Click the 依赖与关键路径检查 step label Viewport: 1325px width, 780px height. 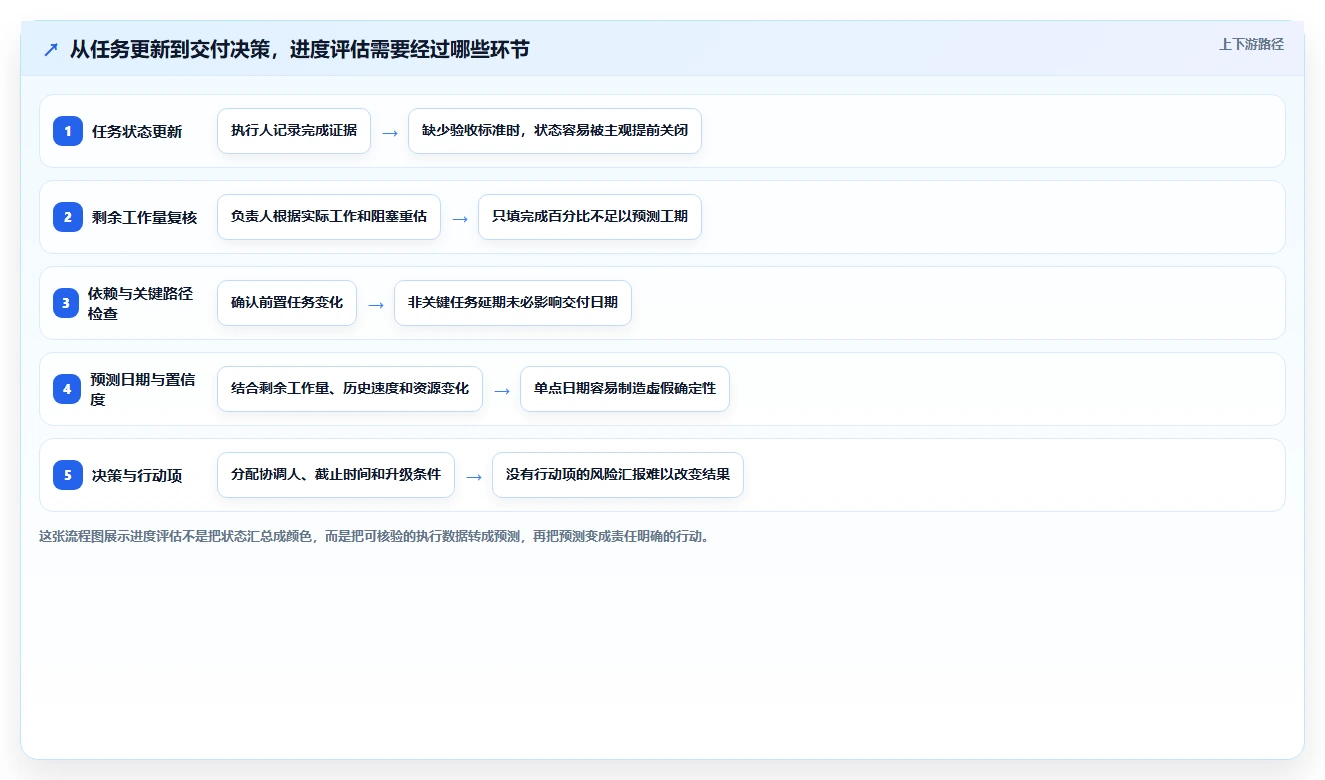tap(140, 303)
